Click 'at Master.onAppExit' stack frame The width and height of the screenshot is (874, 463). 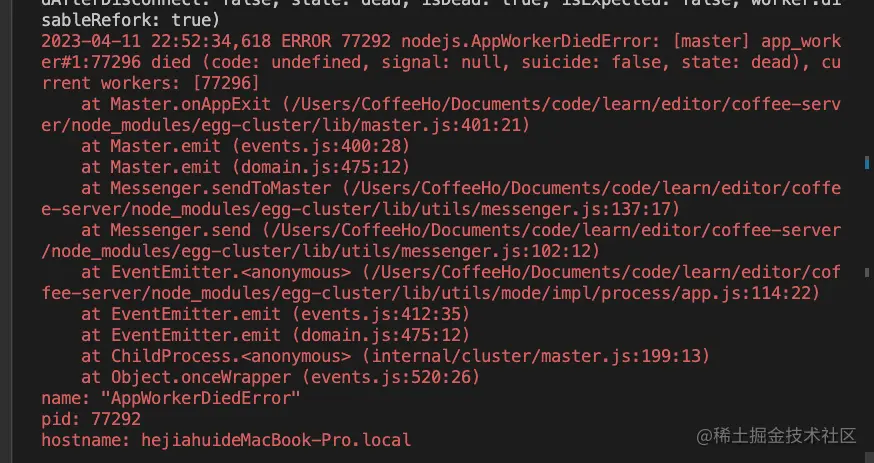click(176, 104)
